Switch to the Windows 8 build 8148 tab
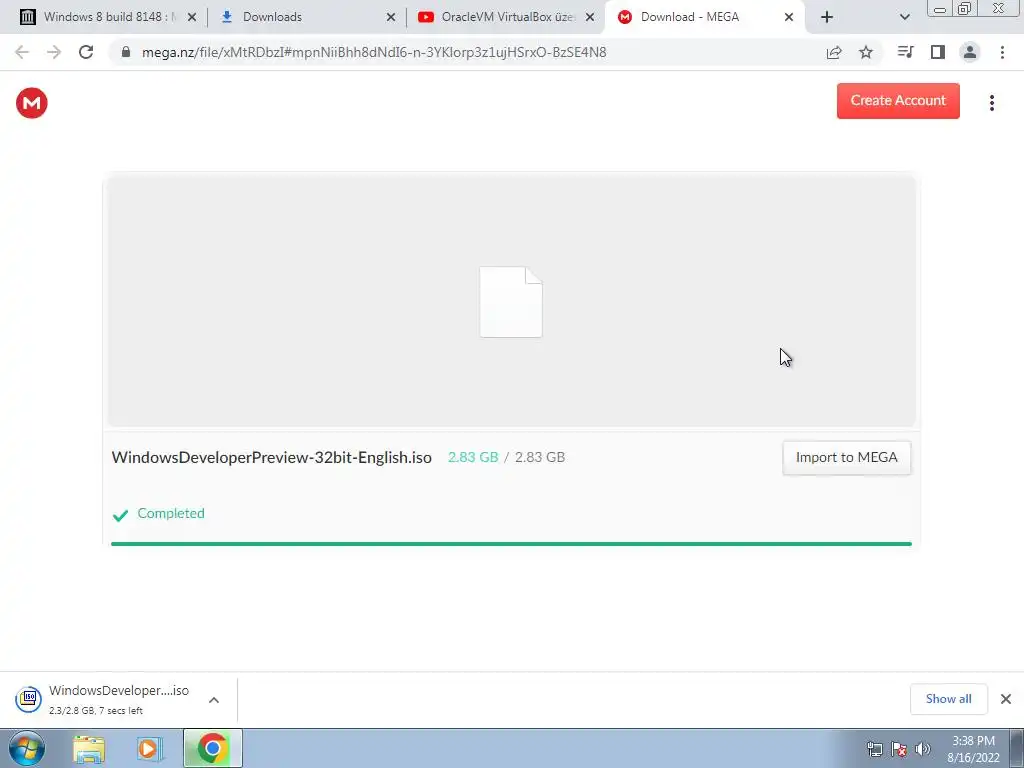Image resolution: width=1024 pixels, height=768 pixels. (x=108, y=17)
